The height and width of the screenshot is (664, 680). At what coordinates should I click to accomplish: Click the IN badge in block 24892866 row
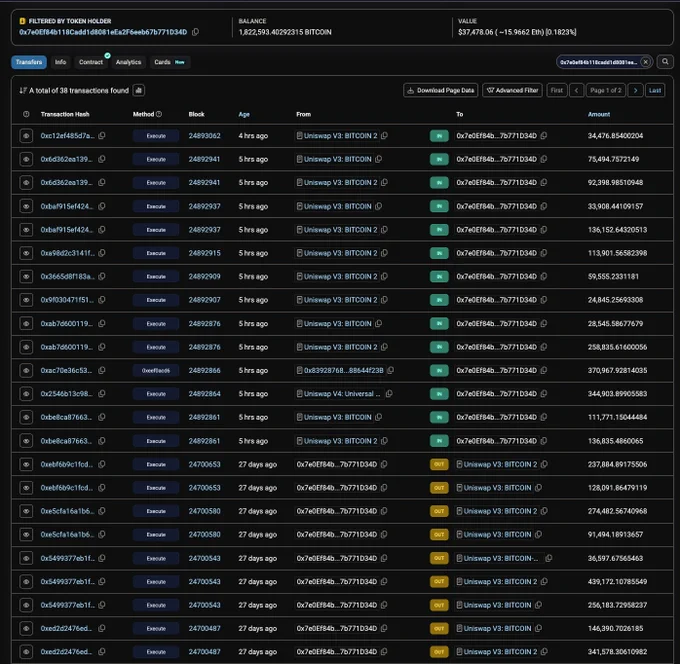pos(439,370)
